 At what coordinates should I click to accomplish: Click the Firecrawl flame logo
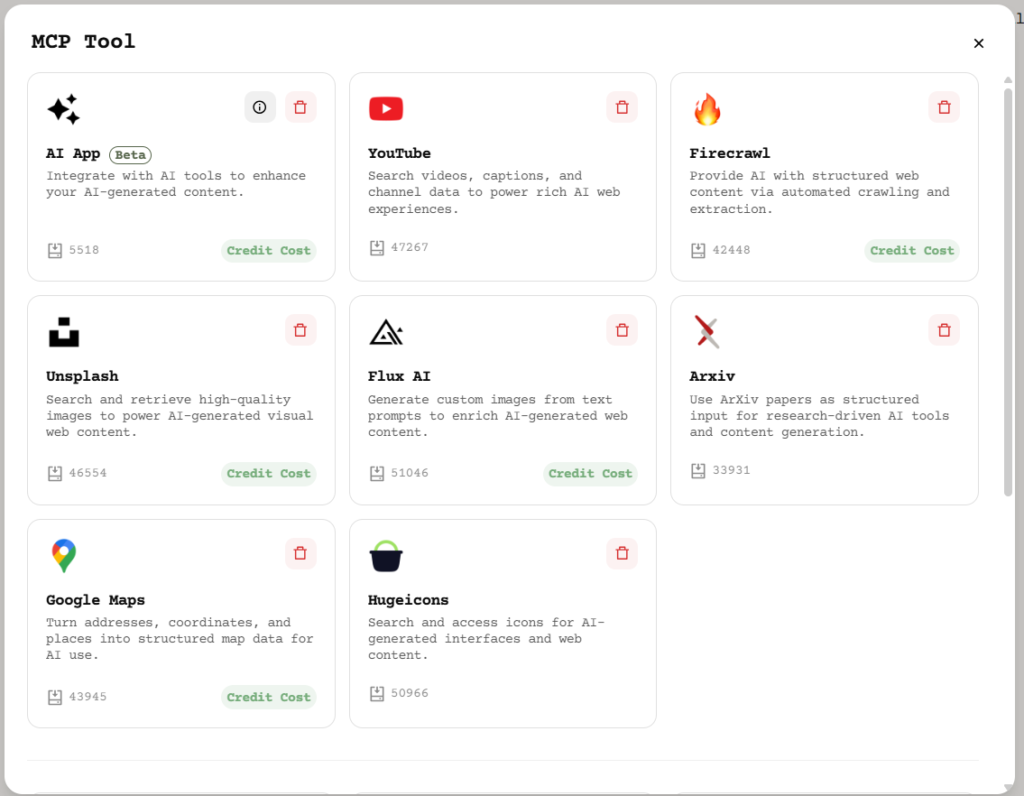pos(707,109)
